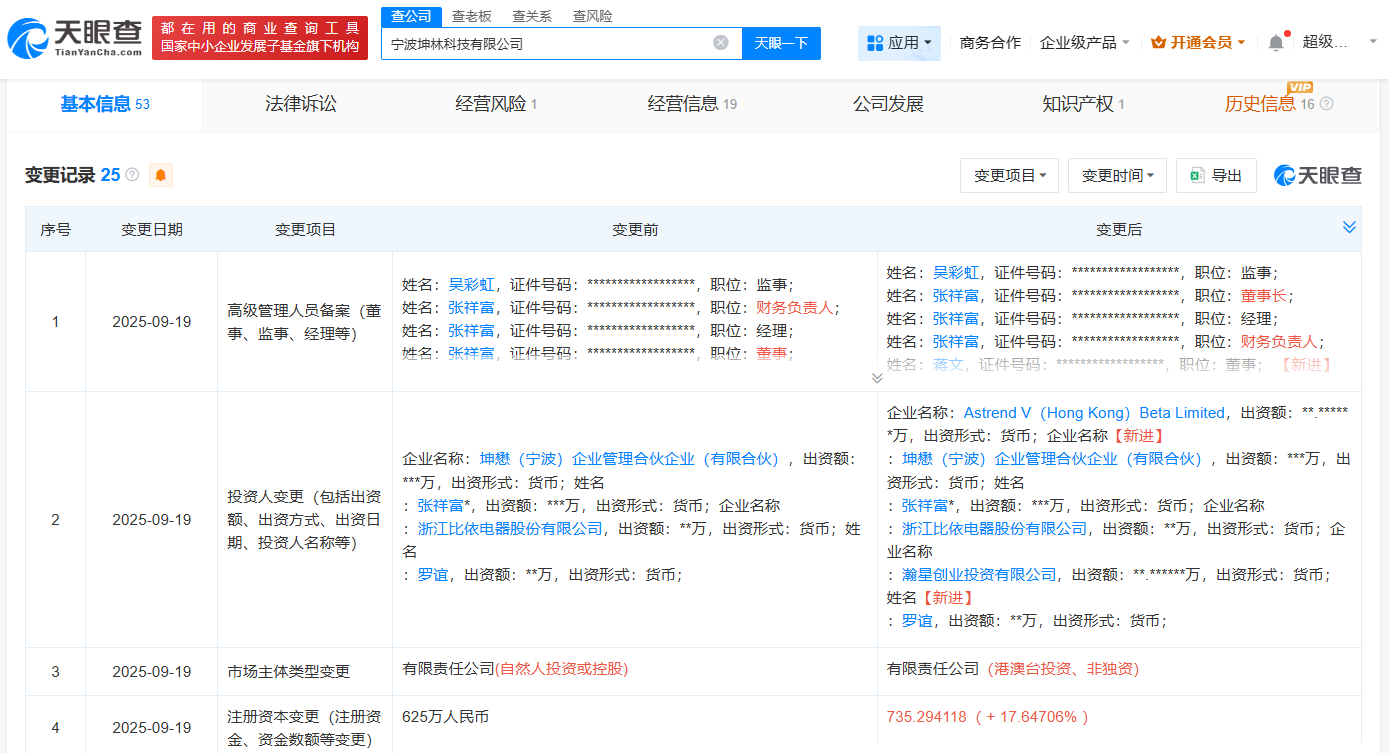Click the notification bell icon top right
This screenshot has width=1389, height=753.
pyautogui.click(x=1276, y=40)
